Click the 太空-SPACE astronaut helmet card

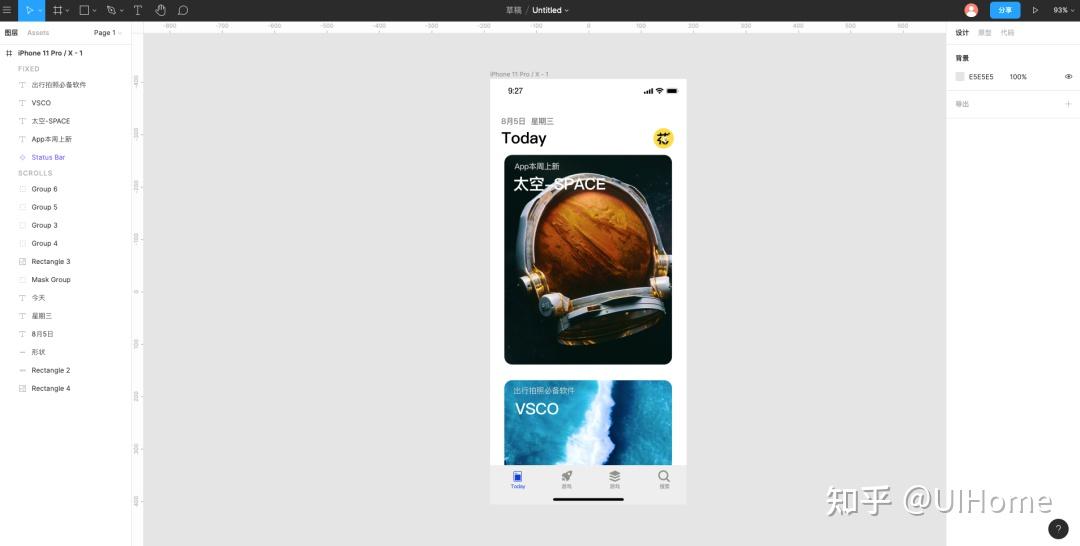coord(588,260)
